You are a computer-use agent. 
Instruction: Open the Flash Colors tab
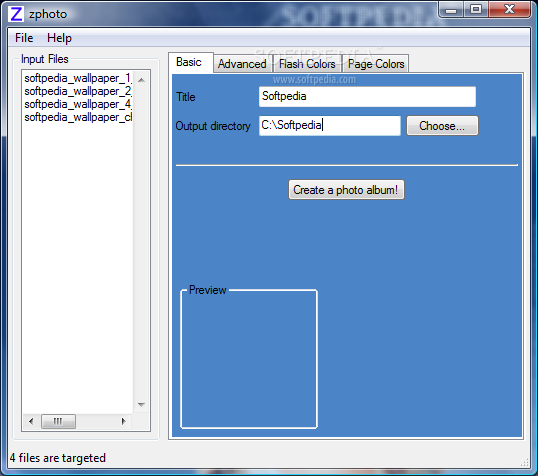[307, 64]
